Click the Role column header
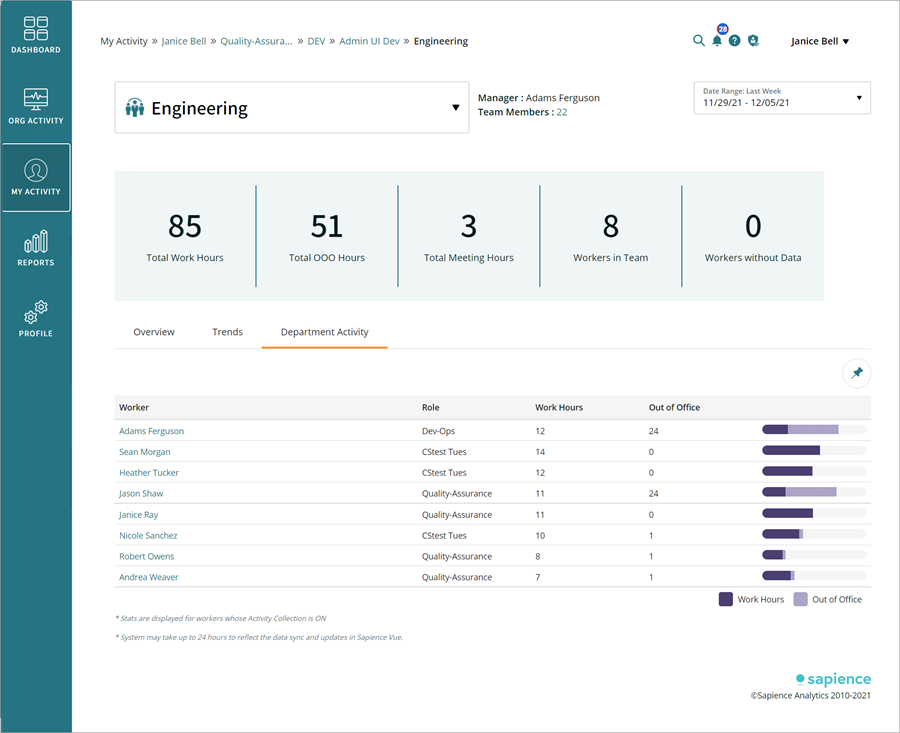 click(430, 407)
